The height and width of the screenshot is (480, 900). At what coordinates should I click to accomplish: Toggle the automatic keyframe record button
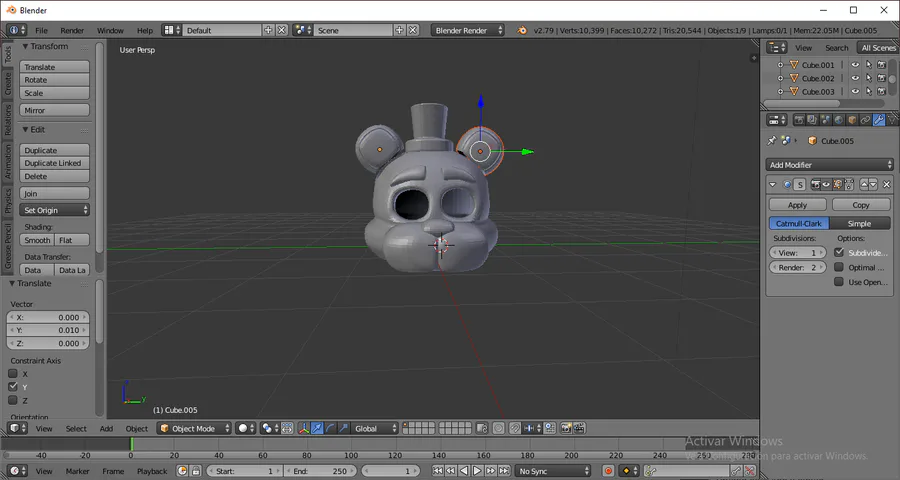[608, 471]
